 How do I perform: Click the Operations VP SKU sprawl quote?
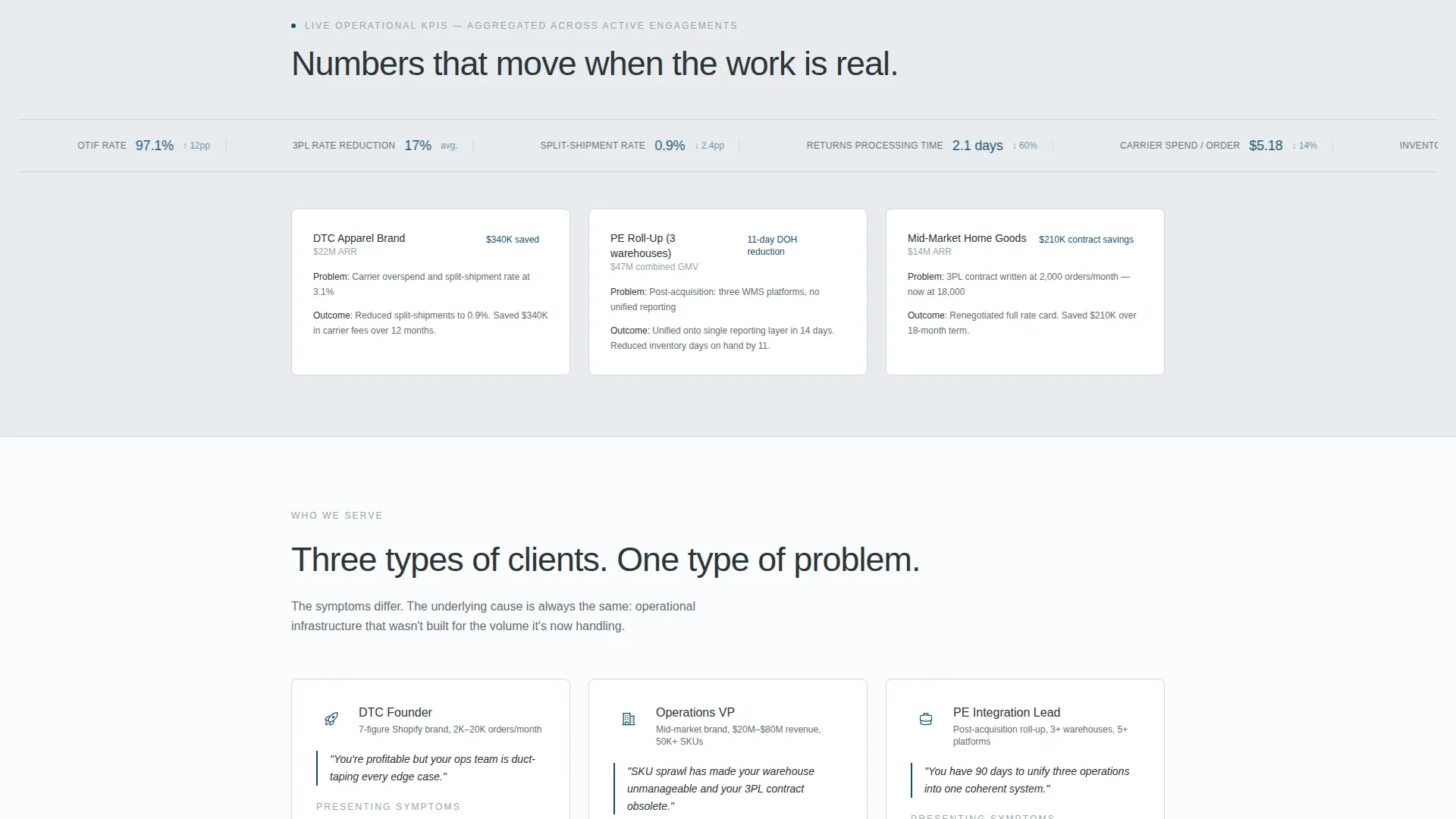click(720, 789)
